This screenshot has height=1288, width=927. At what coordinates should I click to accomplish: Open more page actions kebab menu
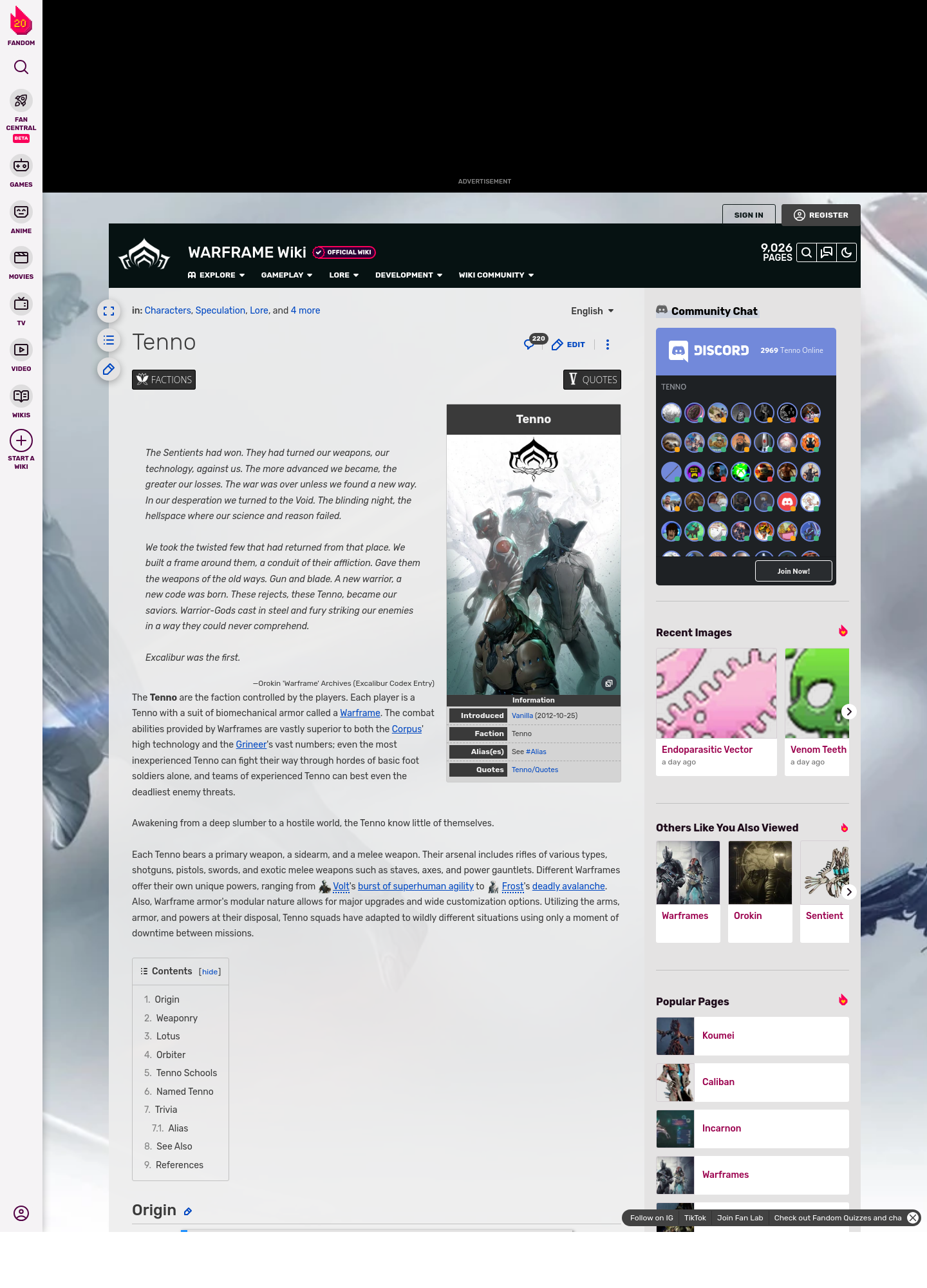click(x=608, y=345)
